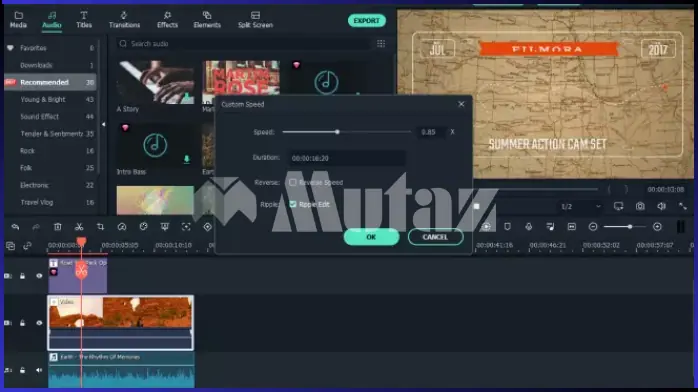Click the motion tracking target icon
The image size is (698, 392).
click(x=186, y=227)
